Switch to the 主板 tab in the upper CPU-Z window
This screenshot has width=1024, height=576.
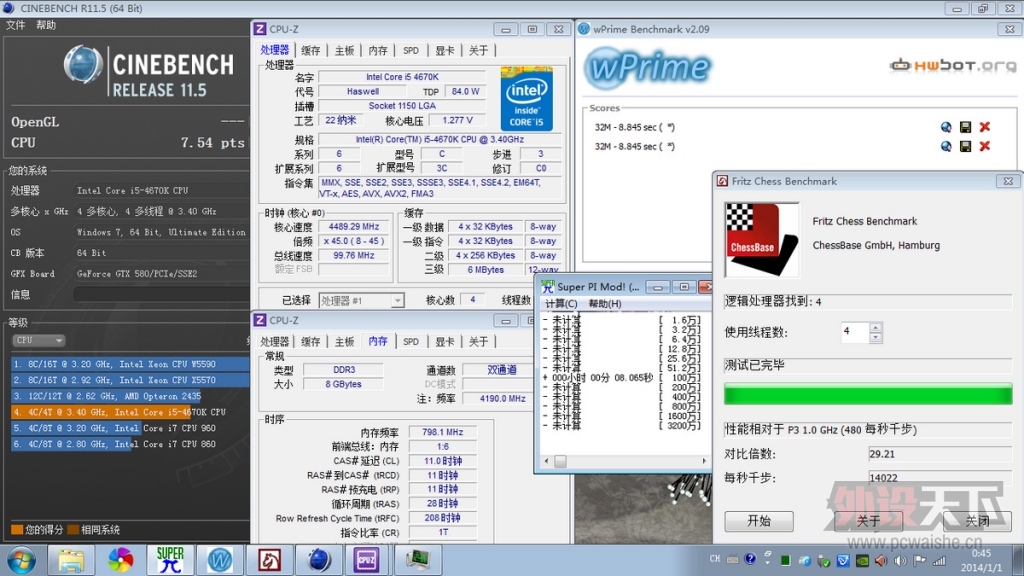pos(344,50)
